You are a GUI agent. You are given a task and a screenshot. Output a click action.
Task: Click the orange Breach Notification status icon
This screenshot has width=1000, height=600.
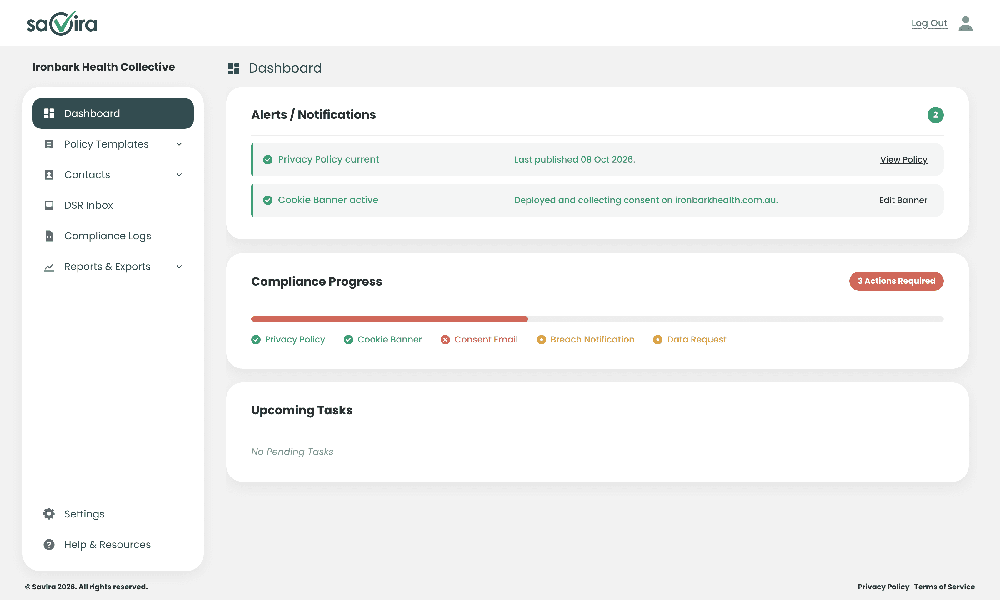pos(541,340)
